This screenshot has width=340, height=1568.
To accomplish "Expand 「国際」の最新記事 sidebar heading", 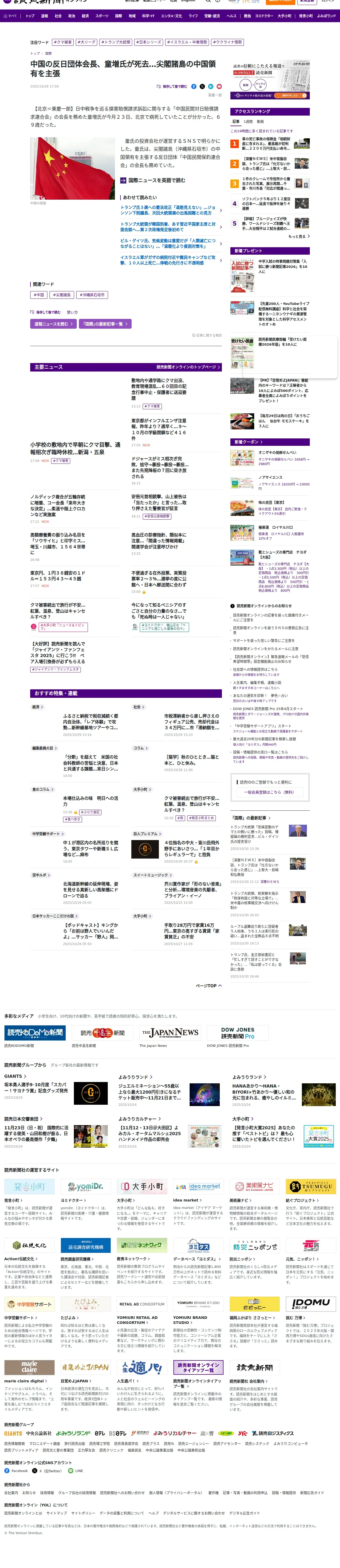I will (251, 818).
